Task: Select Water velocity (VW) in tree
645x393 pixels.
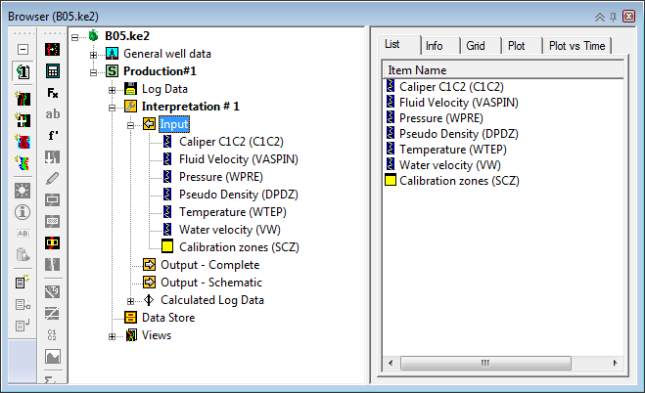Action: [230, 230]
